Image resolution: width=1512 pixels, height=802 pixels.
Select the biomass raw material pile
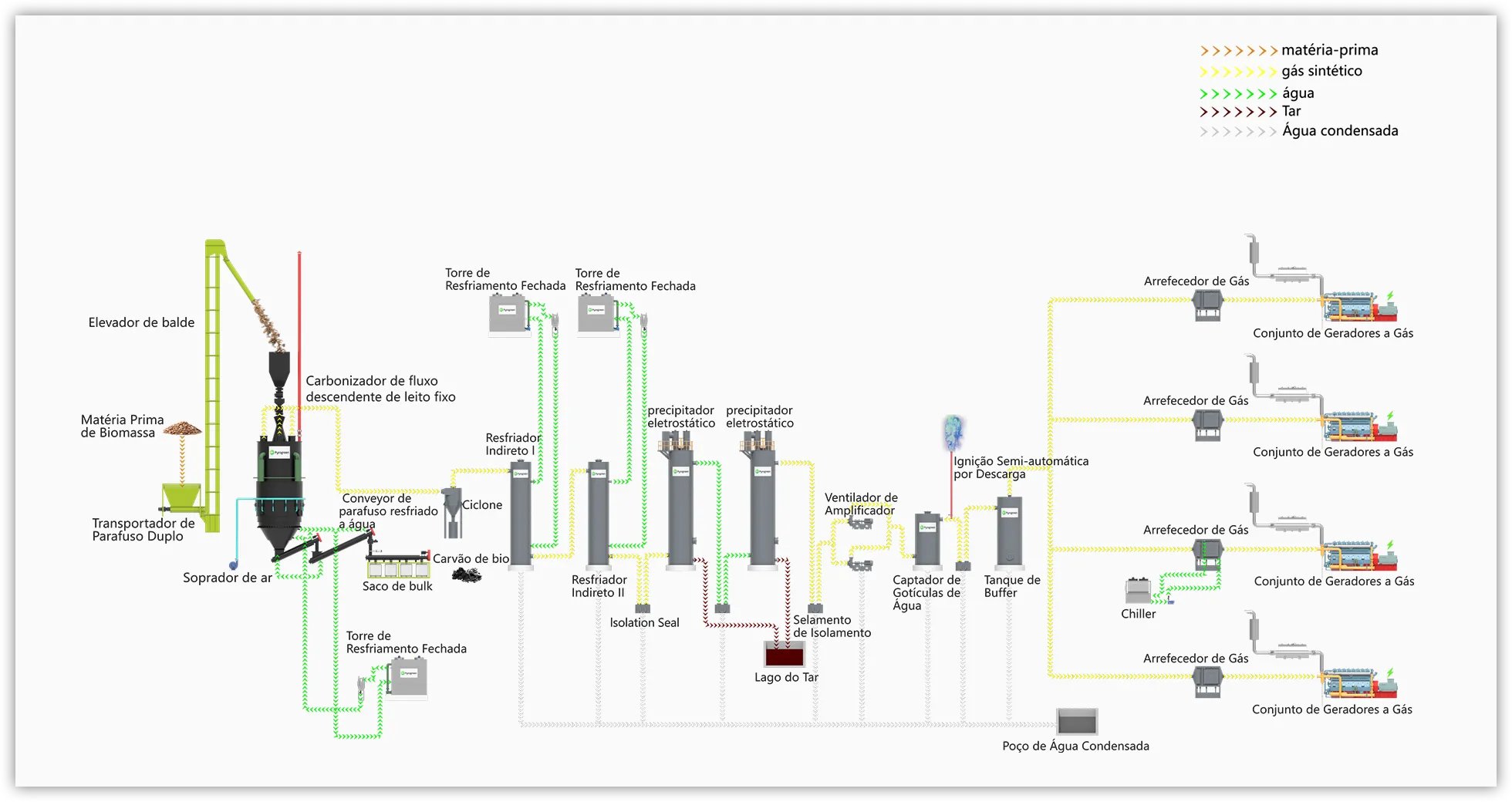(x=182, y=427)
